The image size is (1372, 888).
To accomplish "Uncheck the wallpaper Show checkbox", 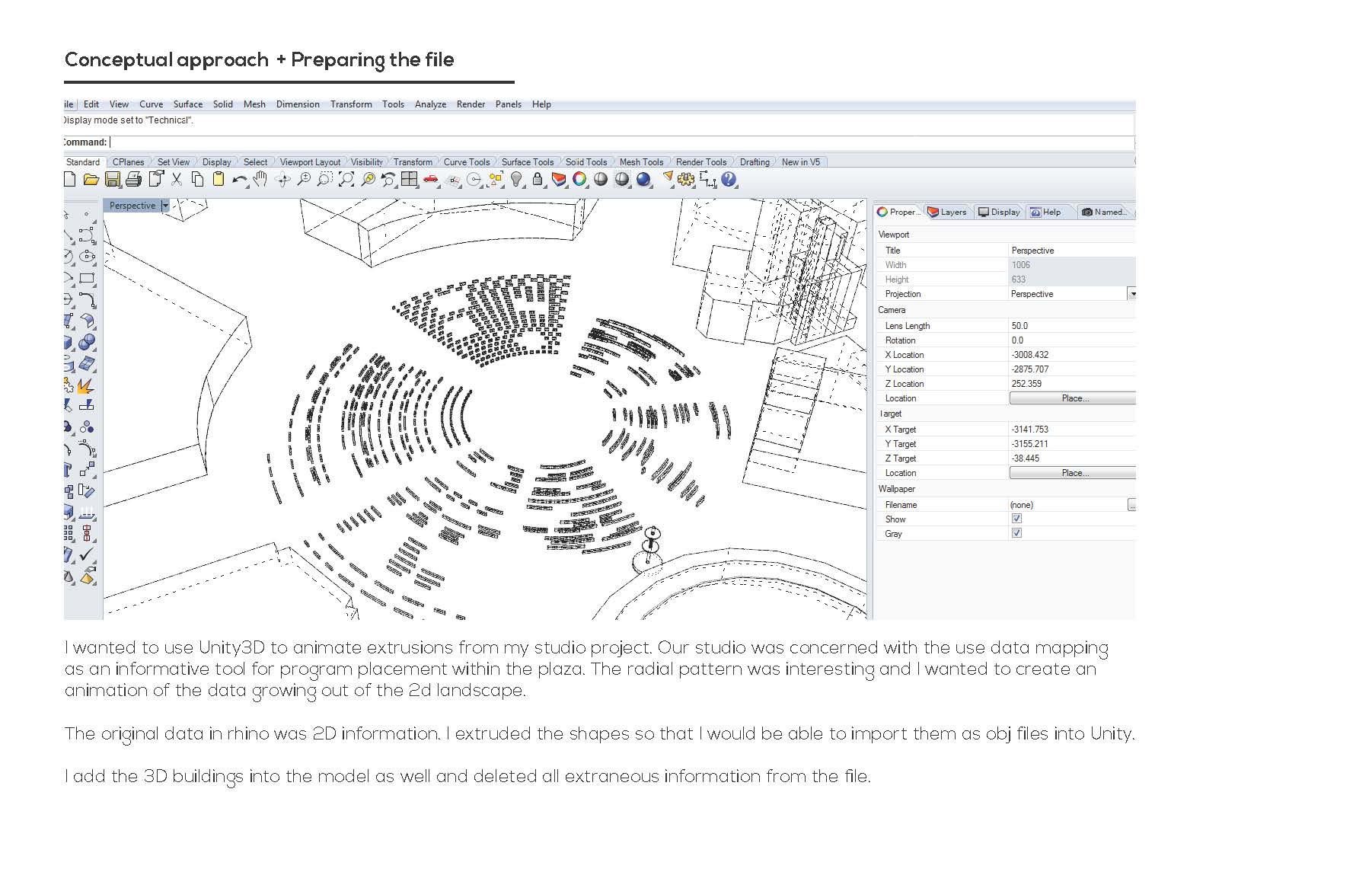I will 1017,518.
